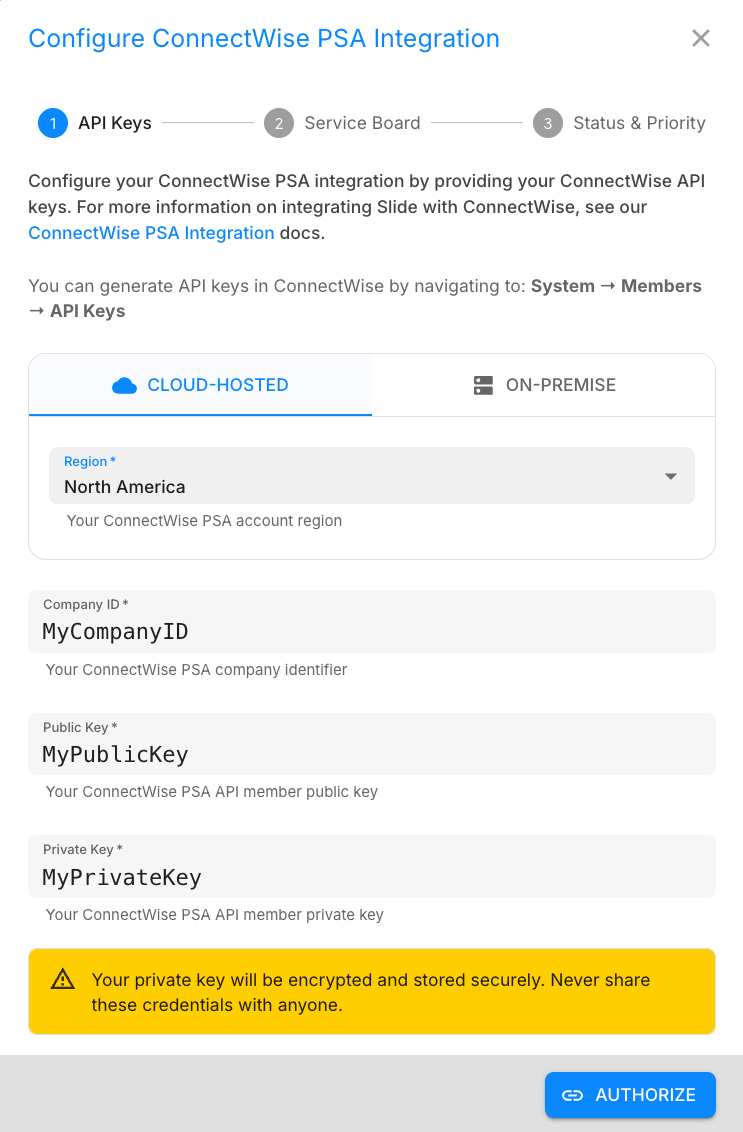Go to the Service Board step label
743x1132 pixels.
tap(362, 123)
